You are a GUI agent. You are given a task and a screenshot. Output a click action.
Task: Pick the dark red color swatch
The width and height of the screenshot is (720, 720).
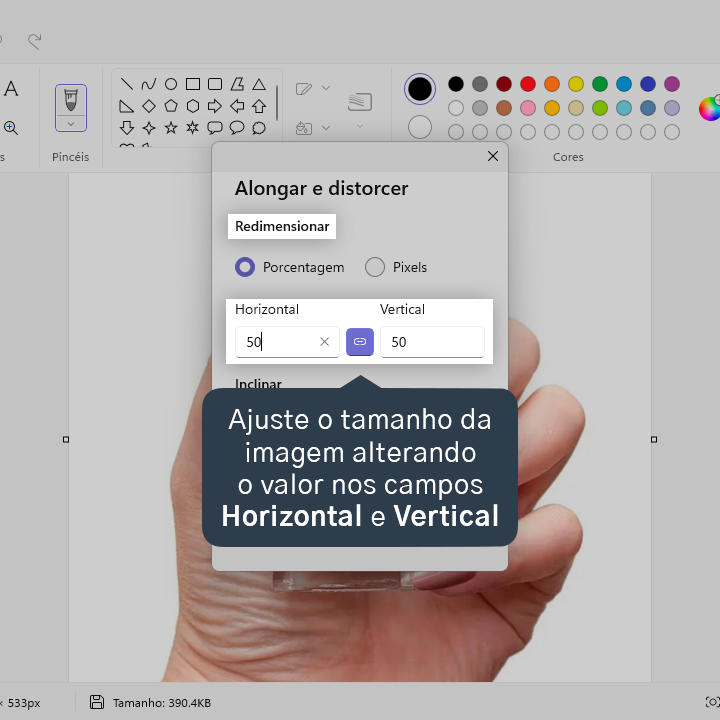pyautogui.click(x=504, y=84)
